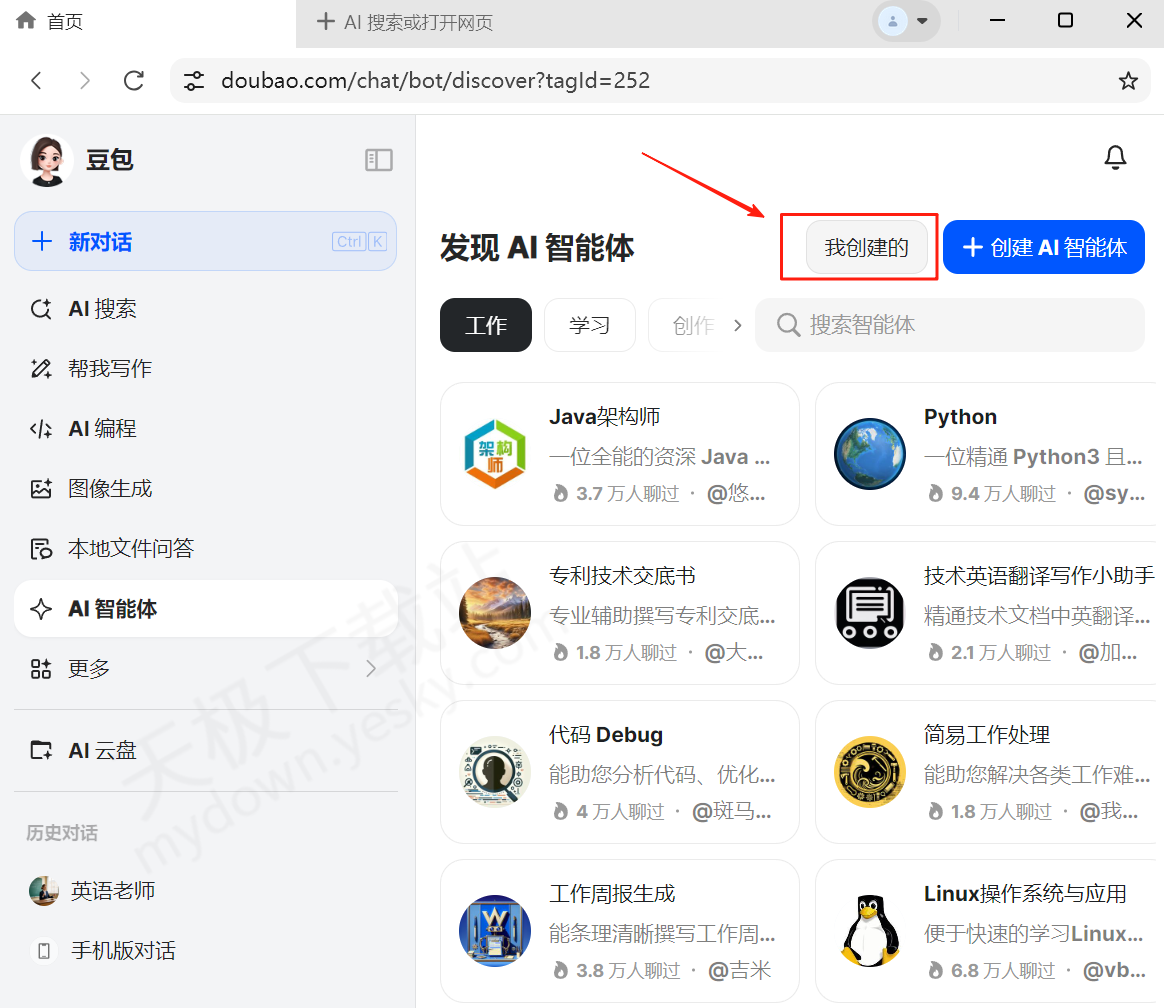Reload the page with the refresh icon

134,80
